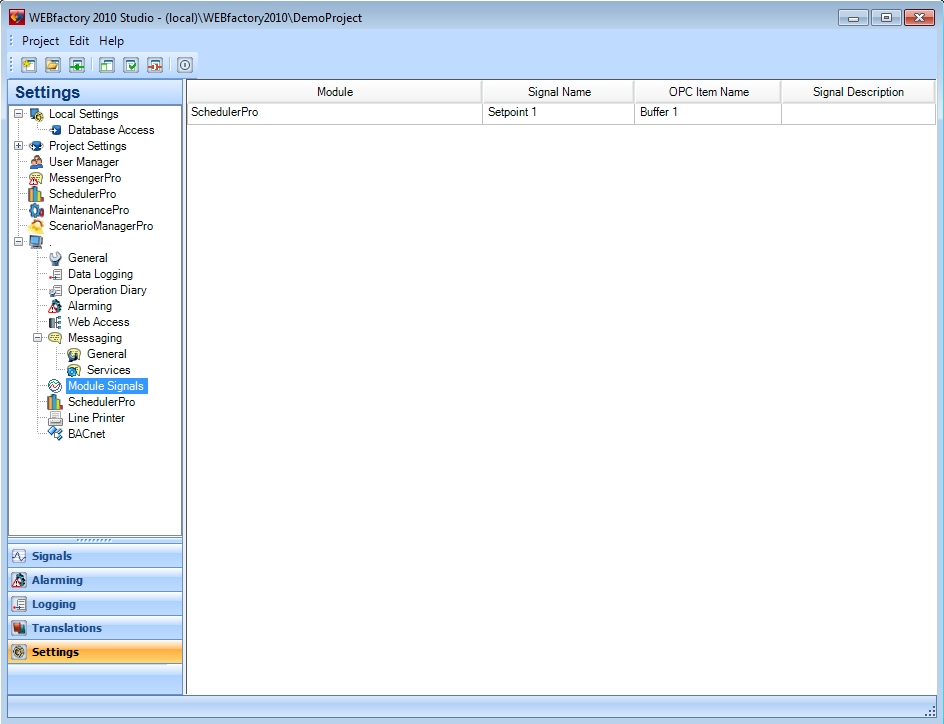Select ScenarioManagerPro in the tree
This screenshot has width=944, height=724.
100,226
